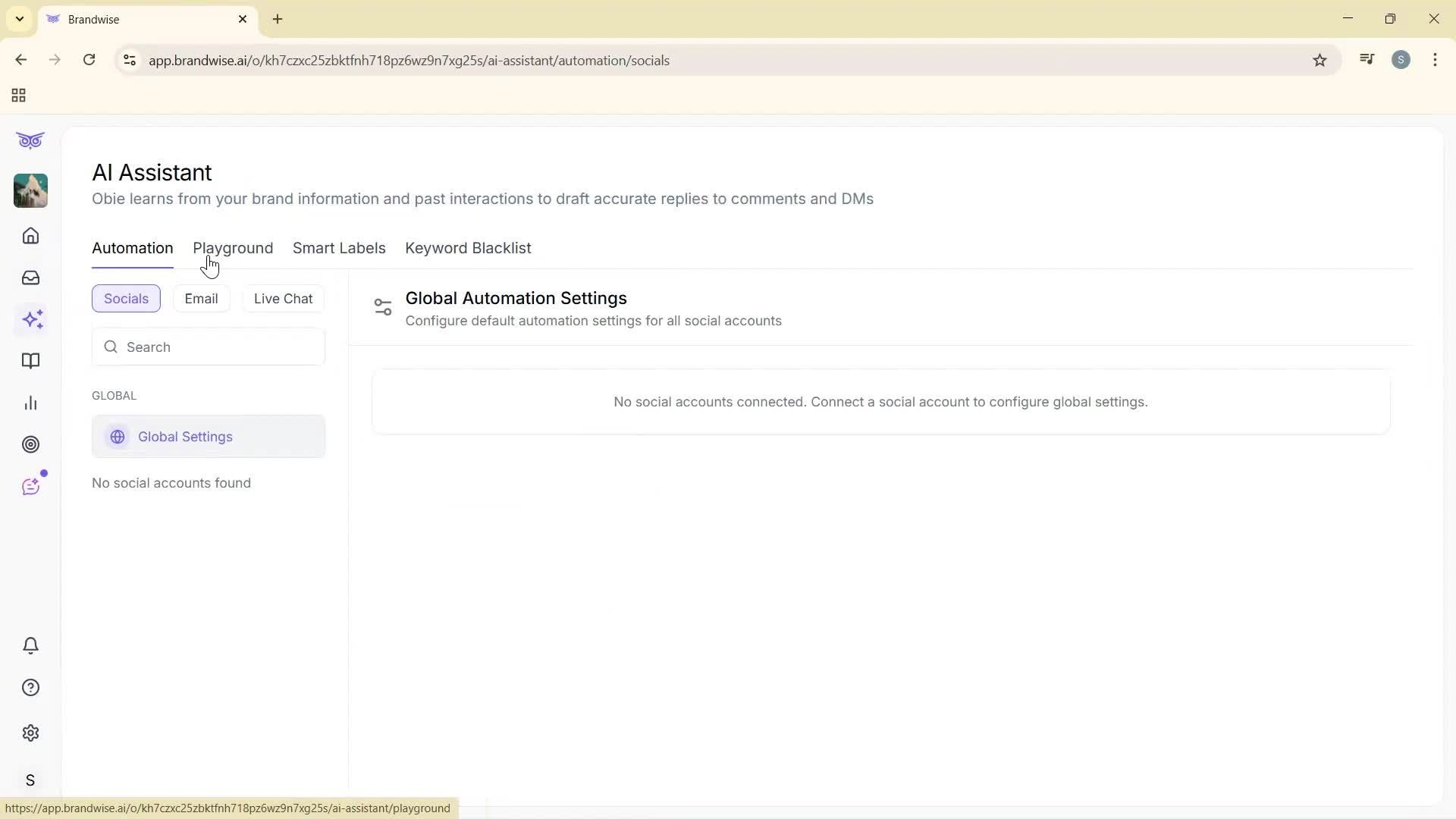Open the Brandwise owl logo
This screenshot has width=1456, height=819.
[x=30, y=140]
